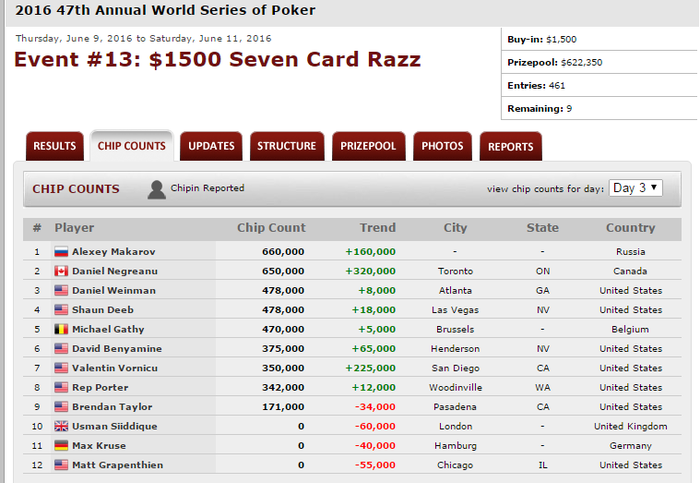Go to the Structure tab

point(287,146)
